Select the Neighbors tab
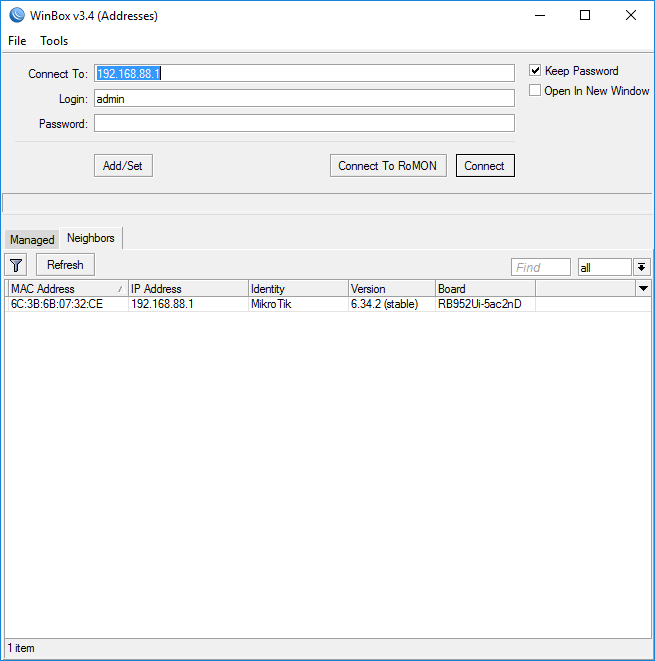Viewport: 655px width, 661px height. (x=91, y=238)
